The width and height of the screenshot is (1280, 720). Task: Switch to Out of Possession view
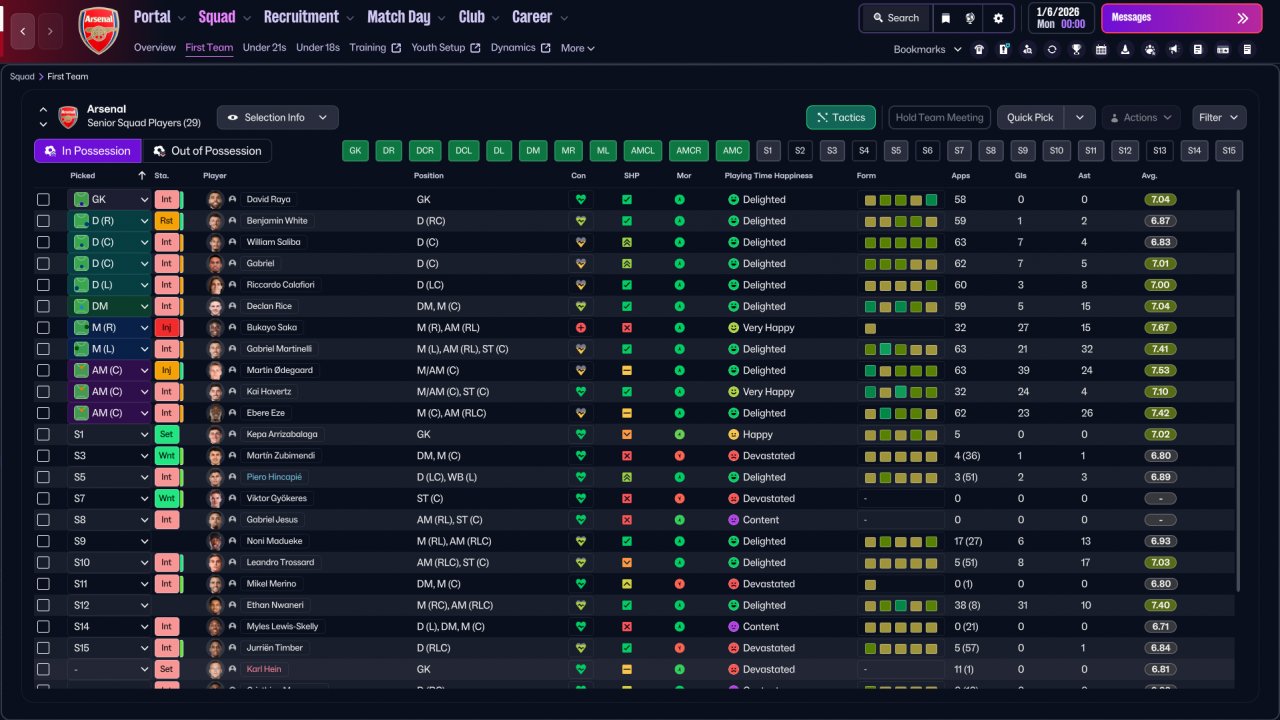point(207,151)
